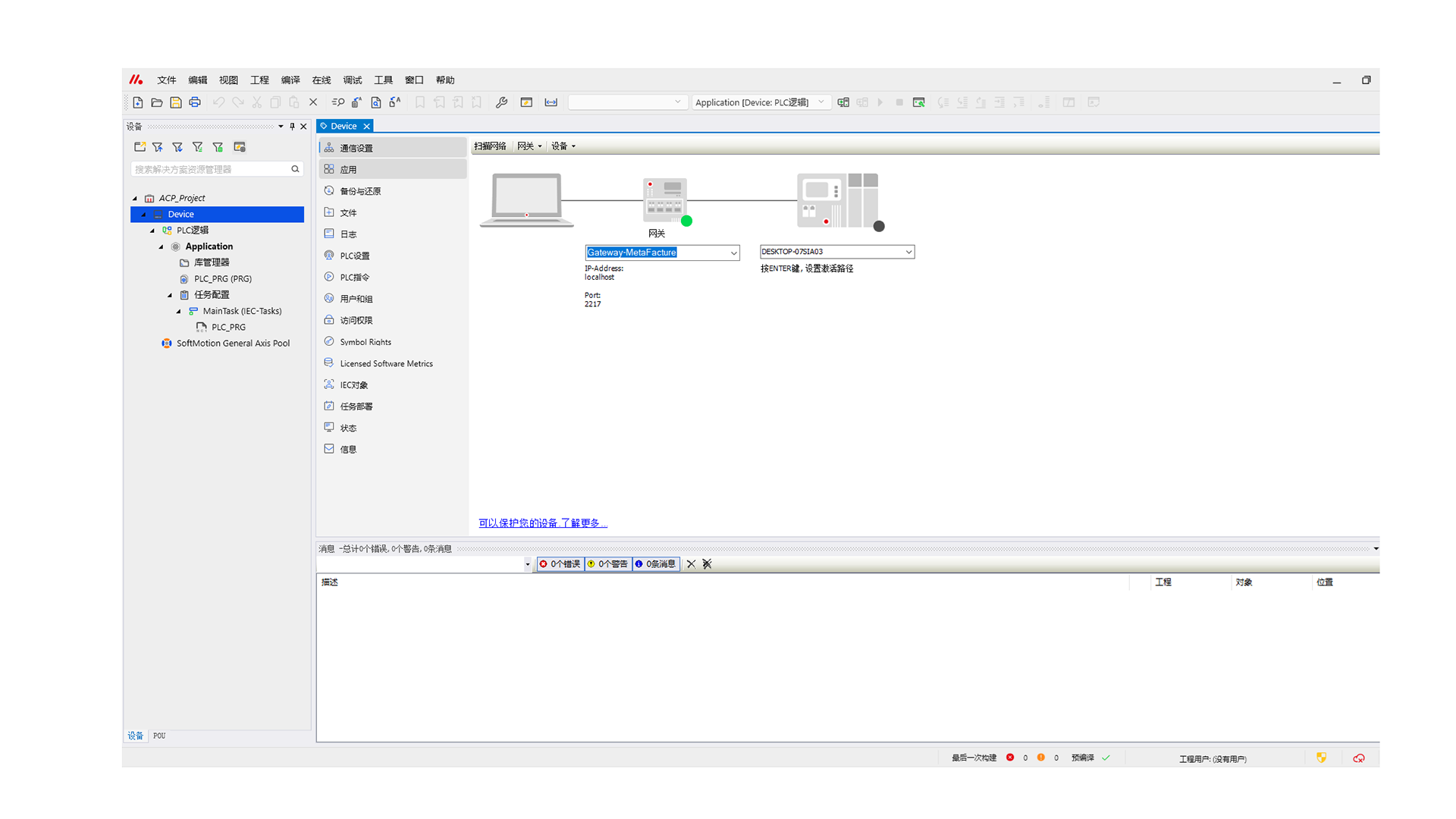Viewport: 1456px width, 819px height.
Task: Click the 可以保护您的设备 了解更多 link
Action: (543, 523)
